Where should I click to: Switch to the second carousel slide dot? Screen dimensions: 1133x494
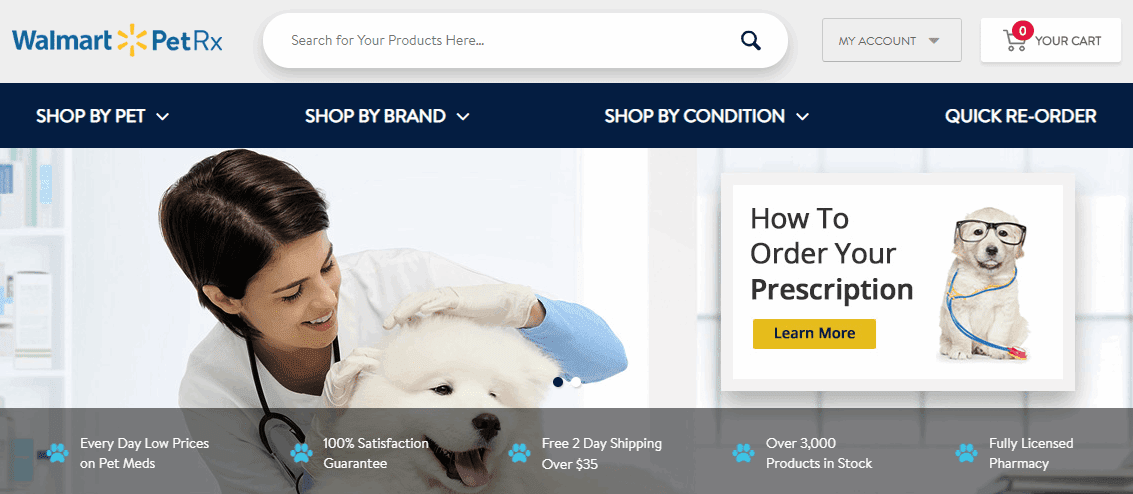click(x=576, y=382)
